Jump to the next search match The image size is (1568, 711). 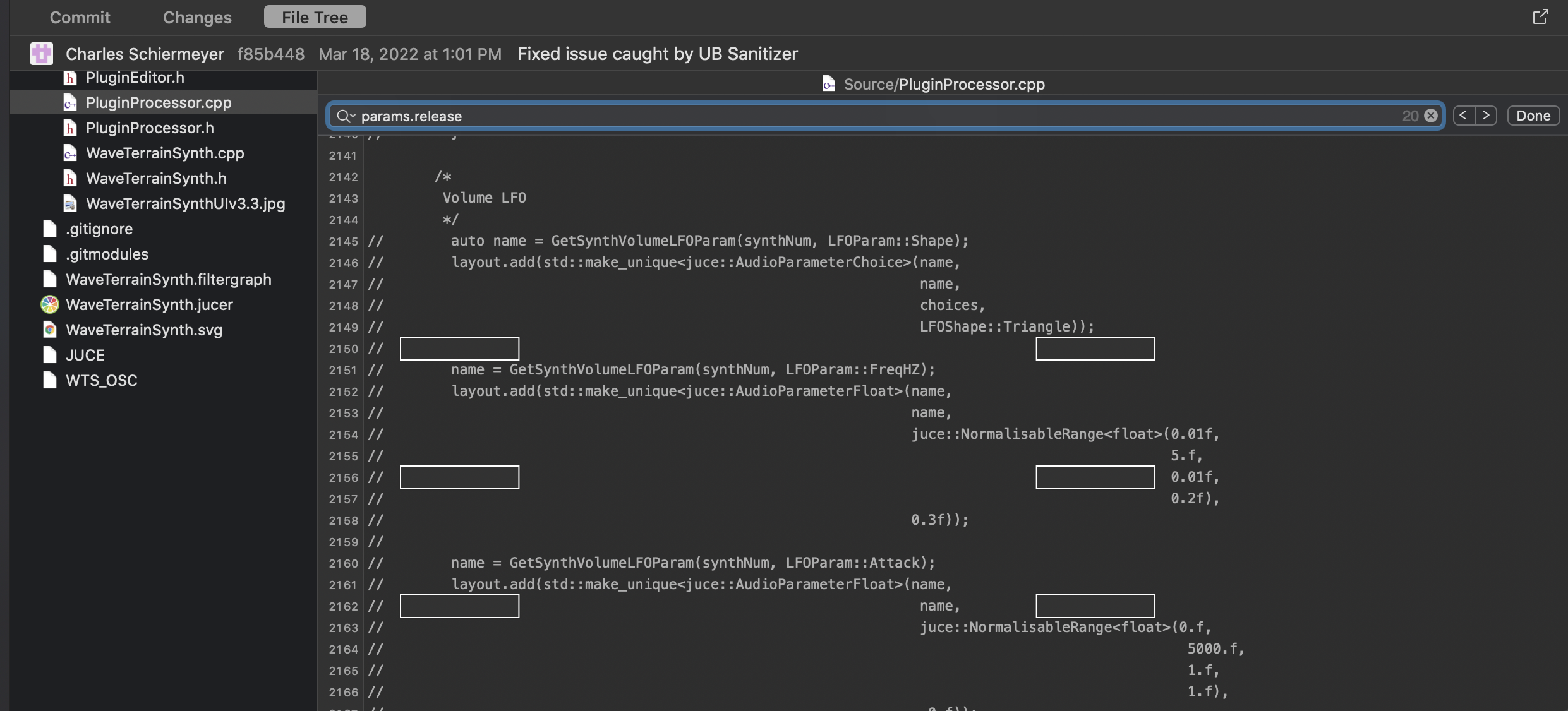click(x=1487, y=115)
